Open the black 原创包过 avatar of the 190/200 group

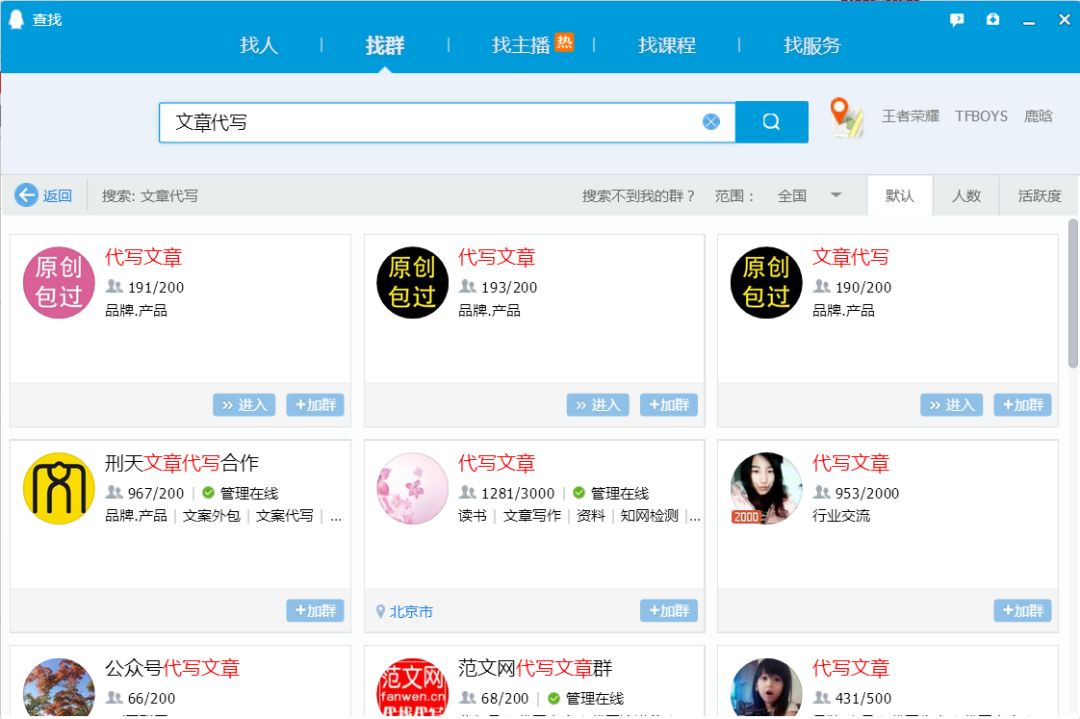(x=766, y=282)
